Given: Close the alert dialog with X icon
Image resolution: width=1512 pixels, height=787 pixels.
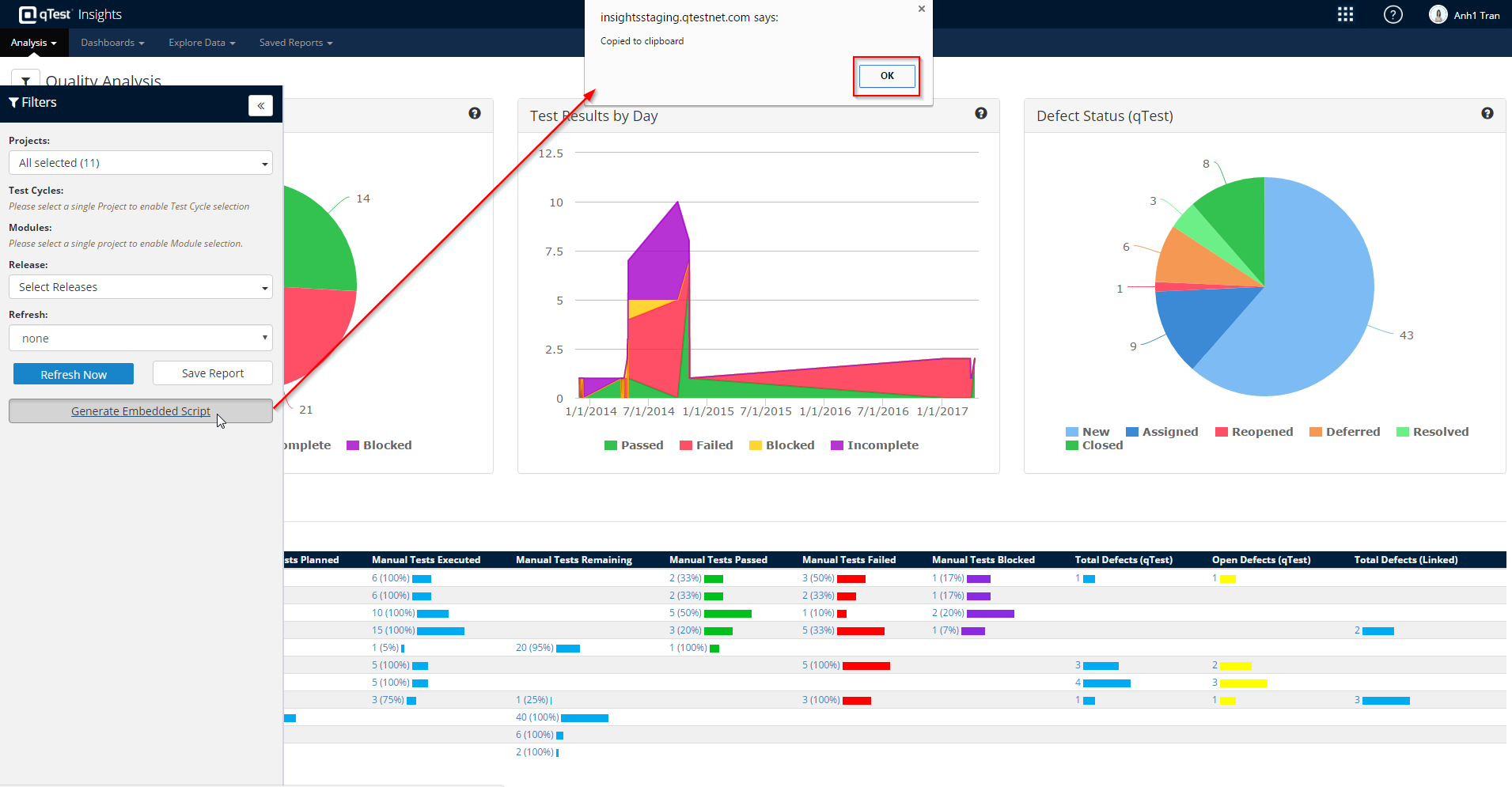Looking at the screenshot, I should (x=921, y=9).
